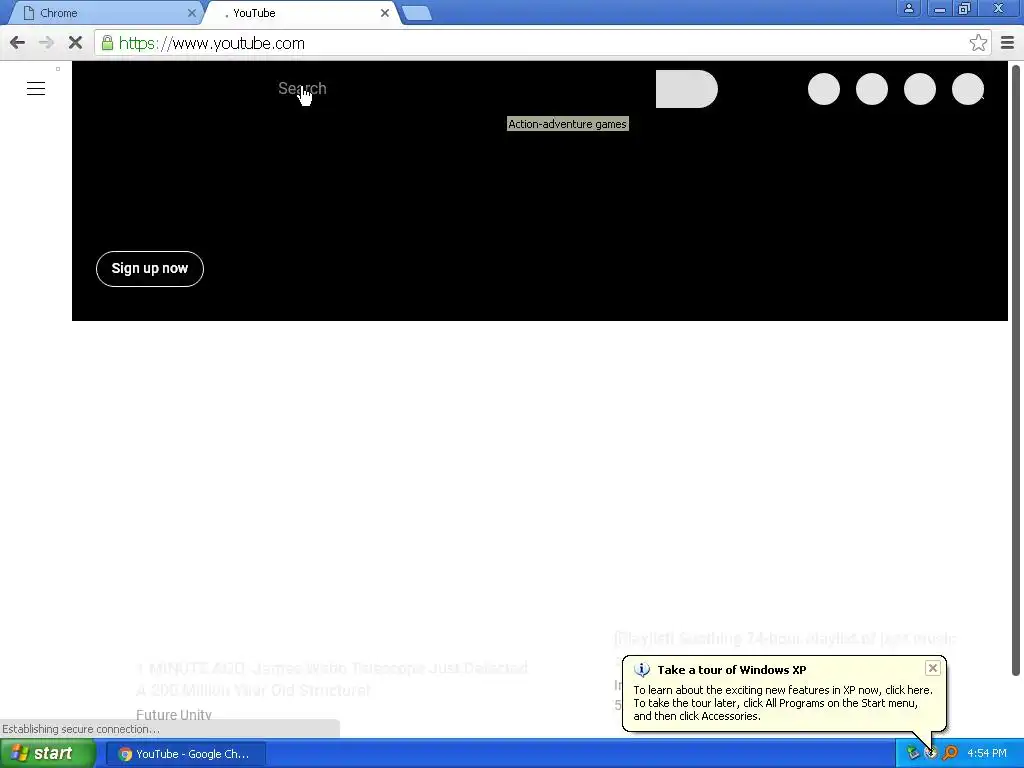This screenshot has width=1024, height=768.
Task: Close the Windows XP tour balloon
Action: (933, 667)
